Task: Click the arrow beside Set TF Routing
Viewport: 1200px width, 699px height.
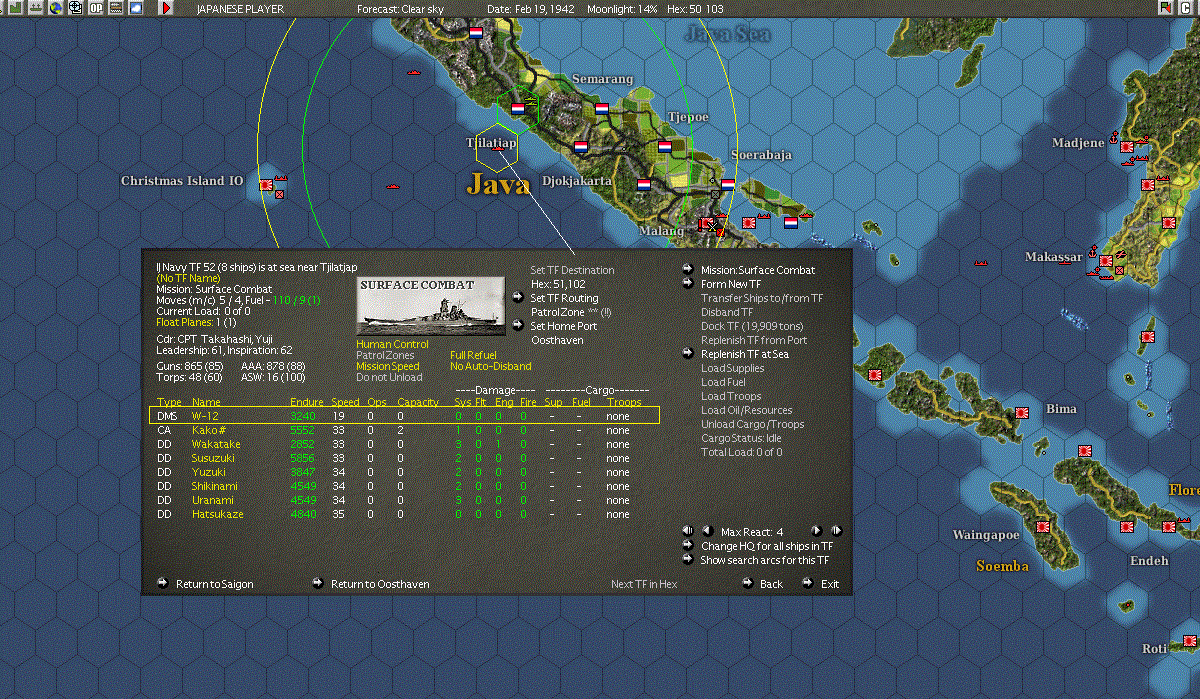Action: point(517,297)
